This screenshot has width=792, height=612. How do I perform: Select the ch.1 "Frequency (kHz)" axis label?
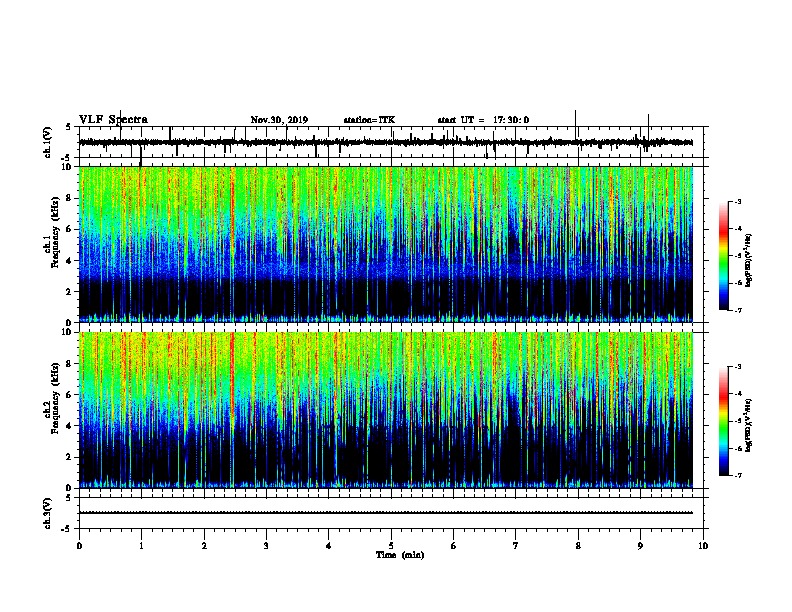(54, 233)
